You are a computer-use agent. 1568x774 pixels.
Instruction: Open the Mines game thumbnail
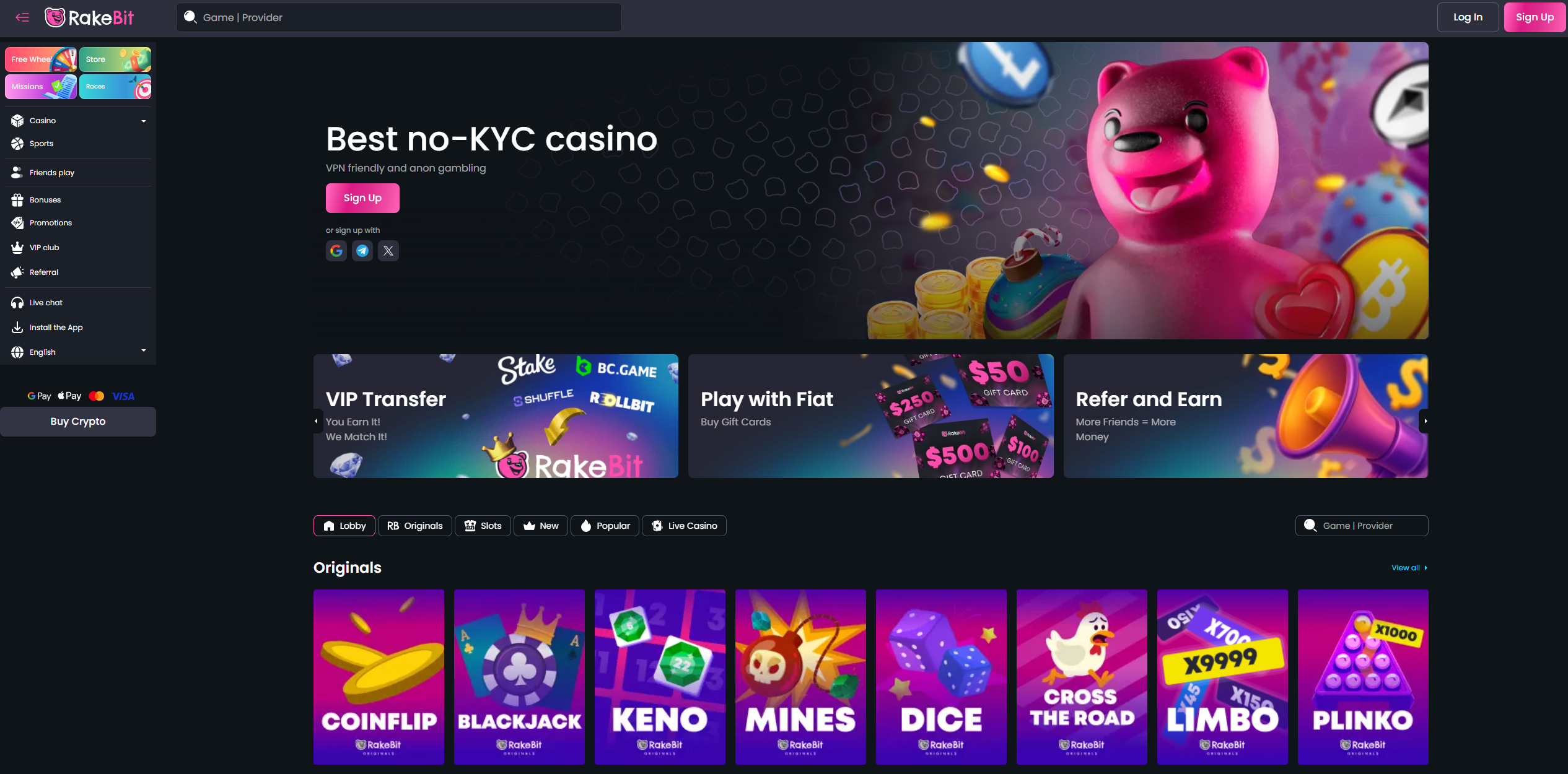click(x=800, y=677)
